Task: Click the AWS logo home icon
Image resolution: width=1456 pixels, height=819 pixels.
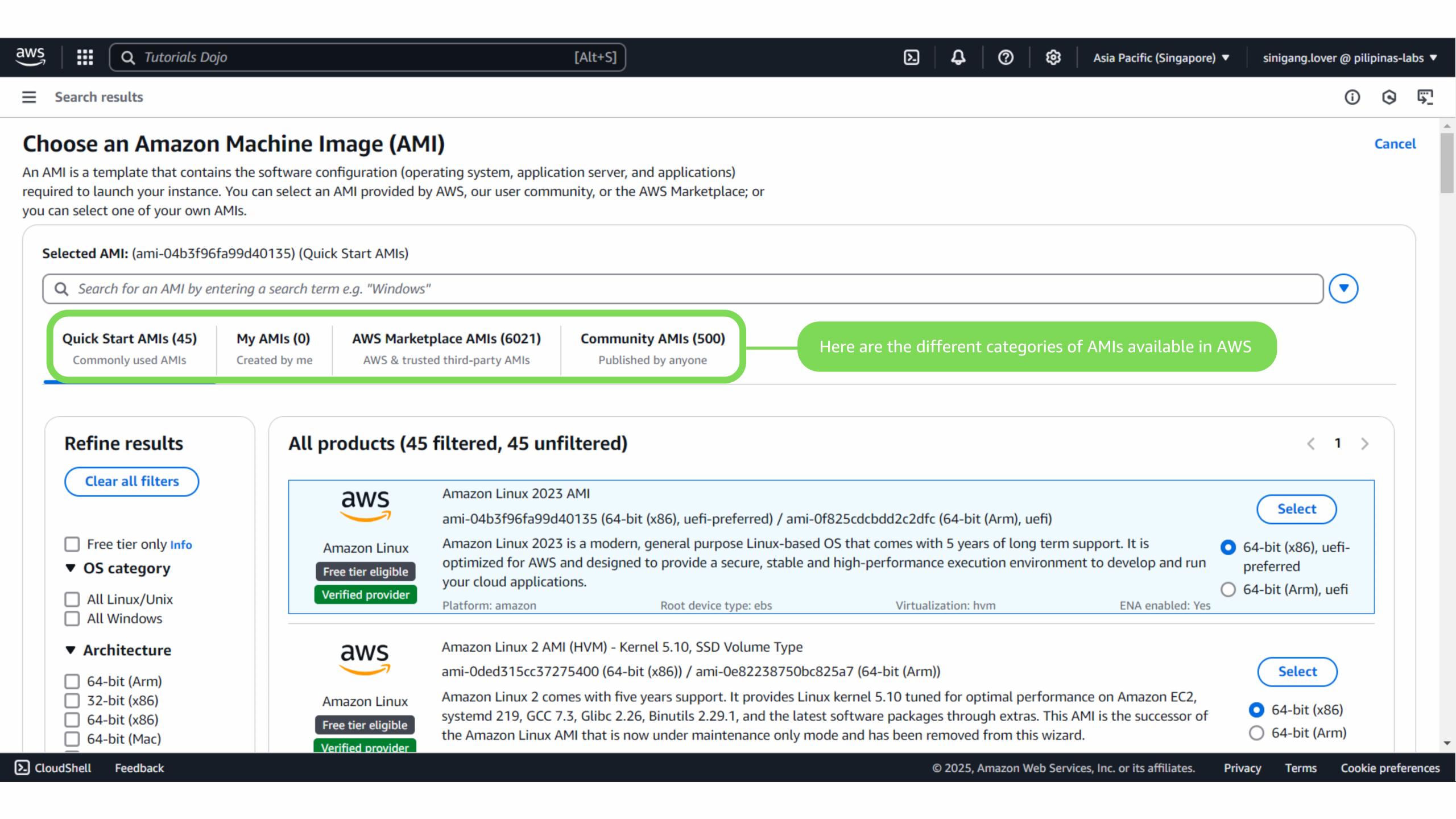Action: point(30,57)
